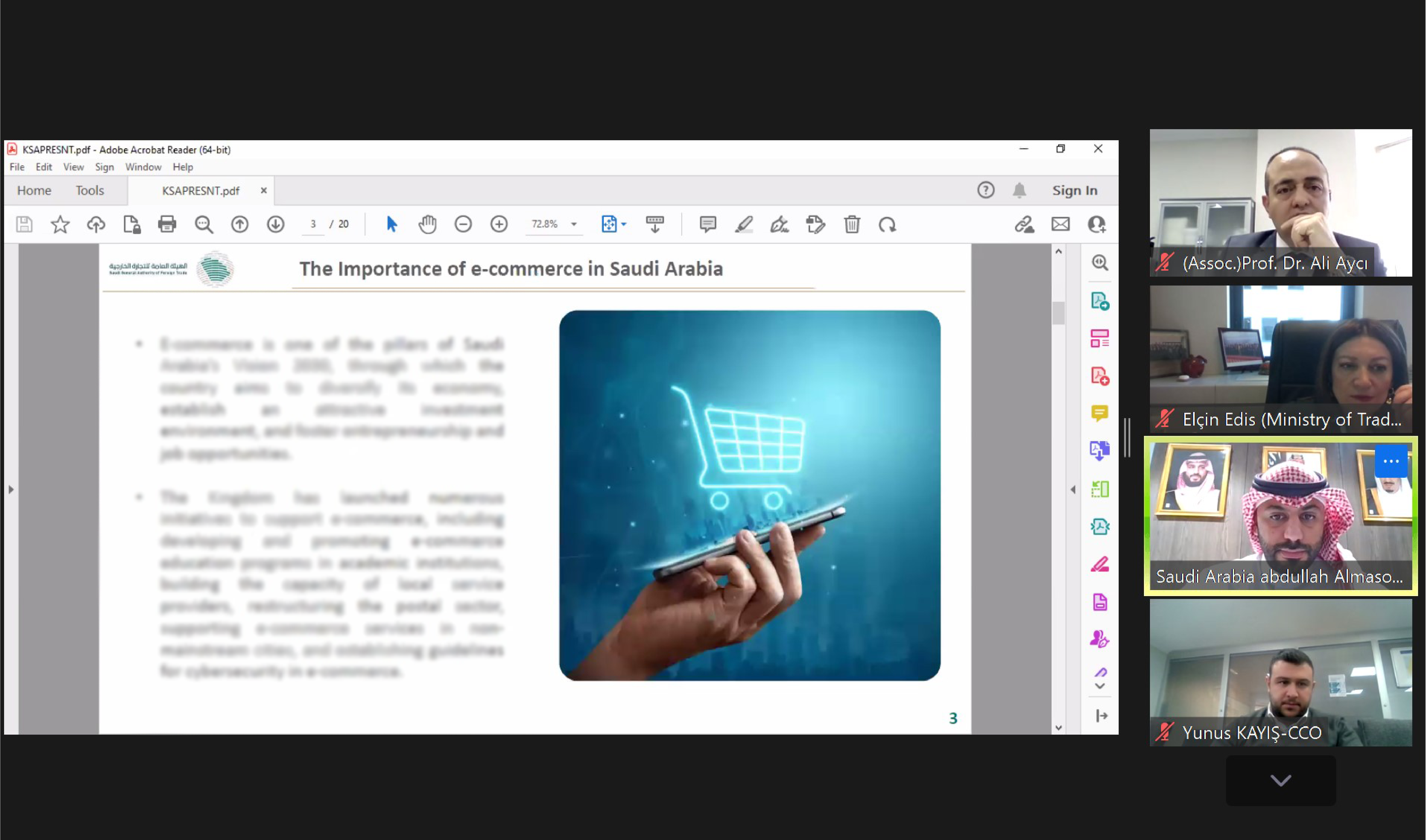Open Comment tool in right pane
The height and width of the screenshot is (840, 1426).
click(x=1100, y=414)
